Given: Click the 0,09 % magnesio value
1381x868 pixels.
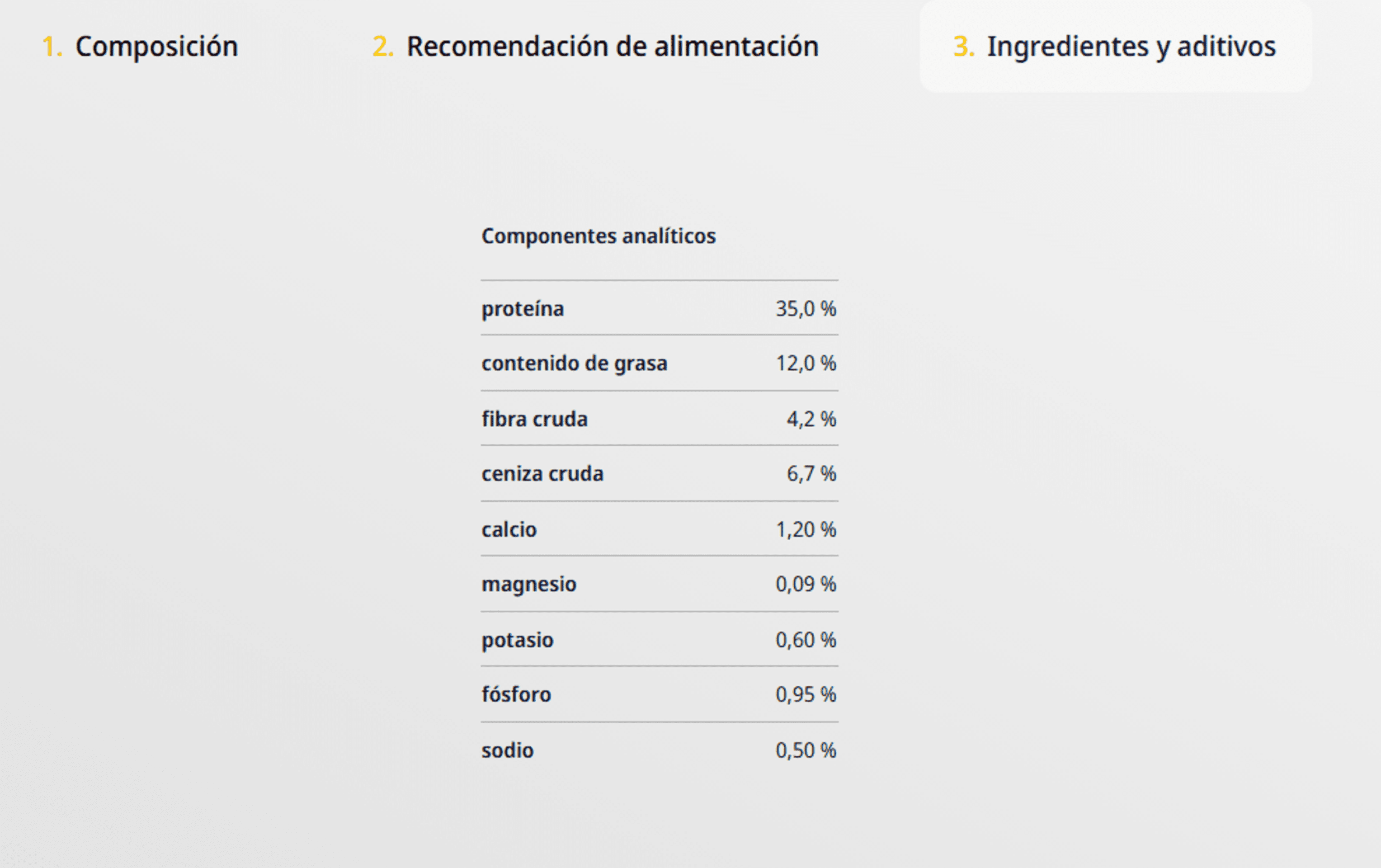Looking at the screenshot, I should (806, 584).
